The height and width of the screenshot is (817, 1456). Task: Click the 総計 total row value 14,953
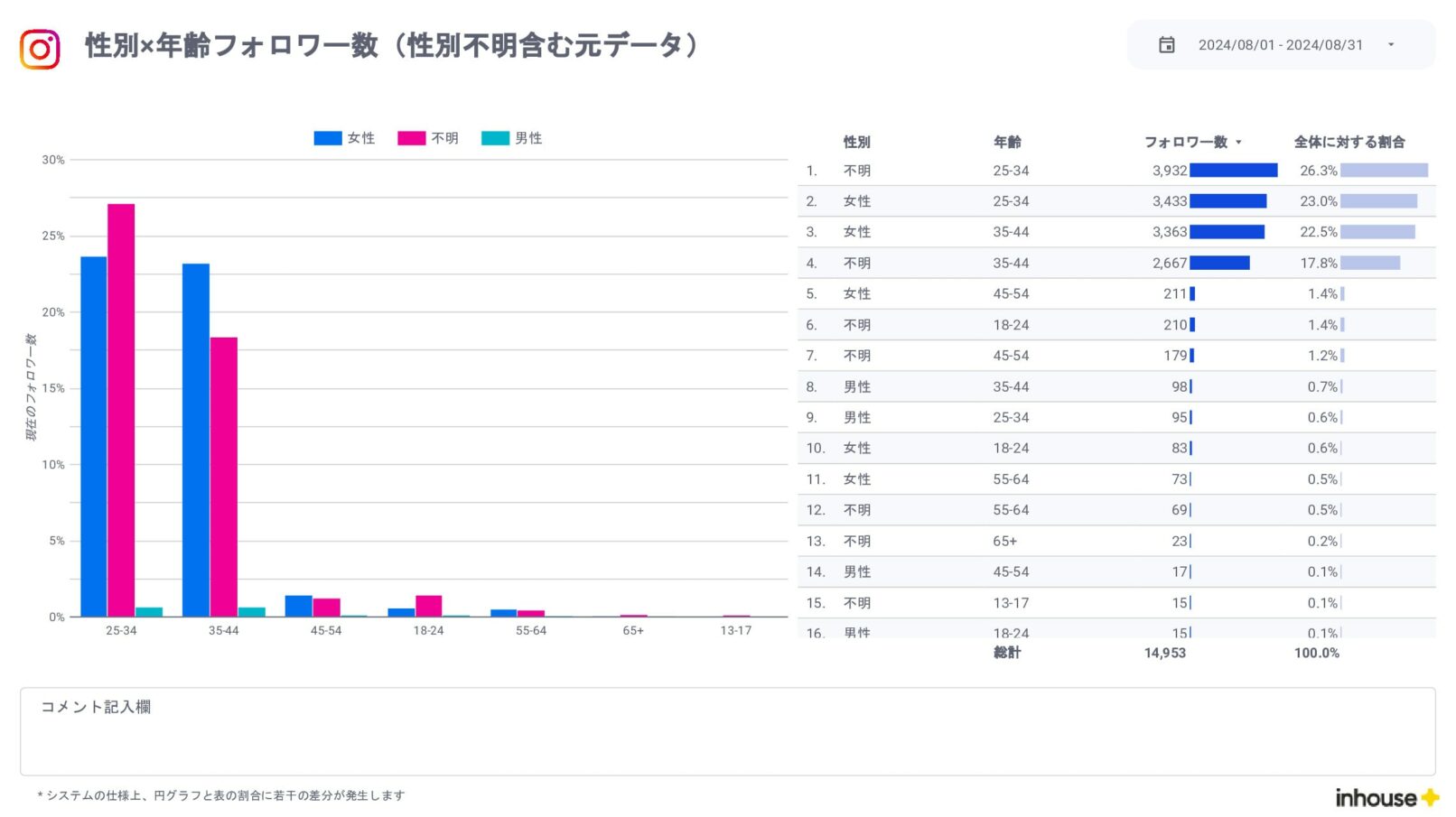pyautogui.click(x=1164, y=653)
